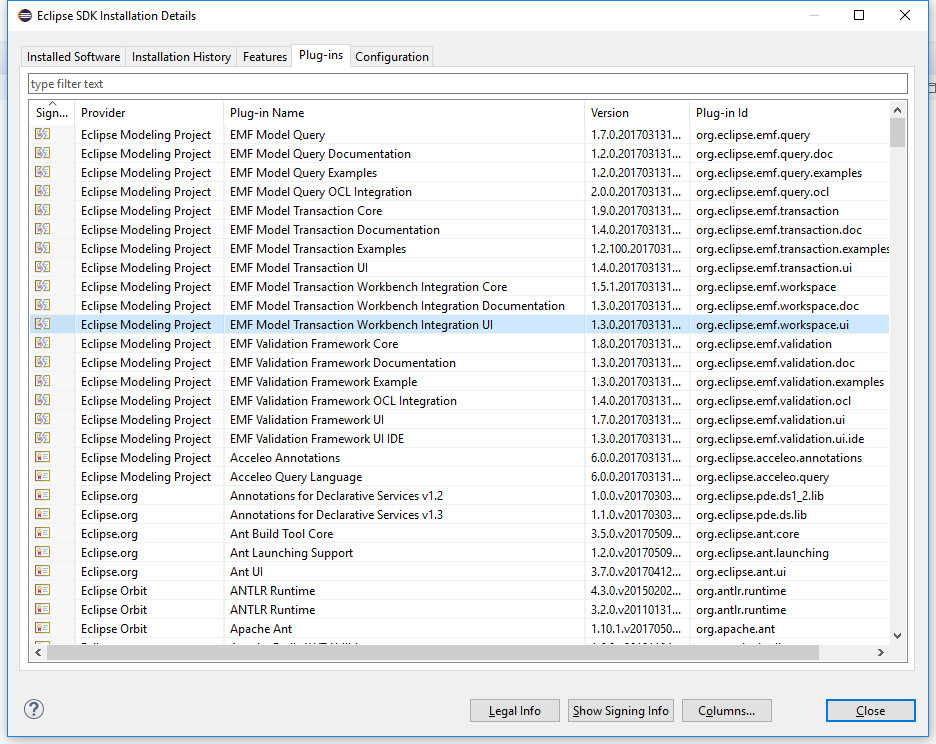
Task: Open the Columns... dialog button
Action: (x=726, y=711)
